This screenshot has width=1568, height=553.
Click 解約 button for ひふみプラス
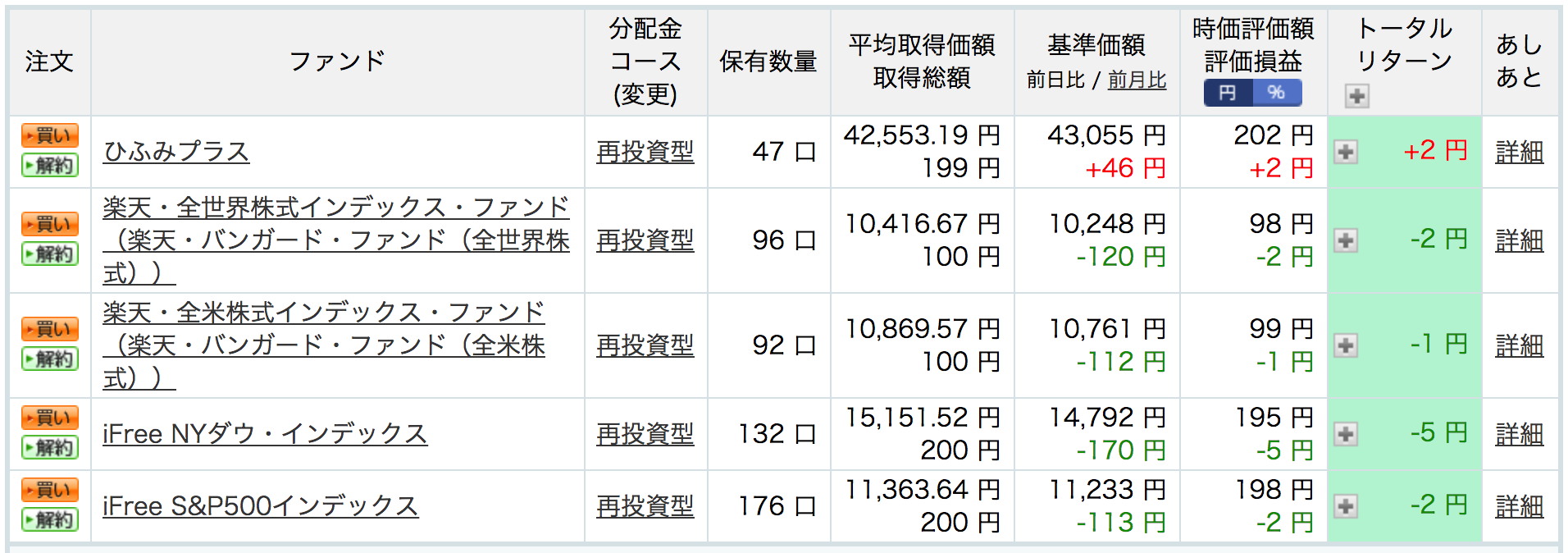pyautogui.click(x=50, y=165)
